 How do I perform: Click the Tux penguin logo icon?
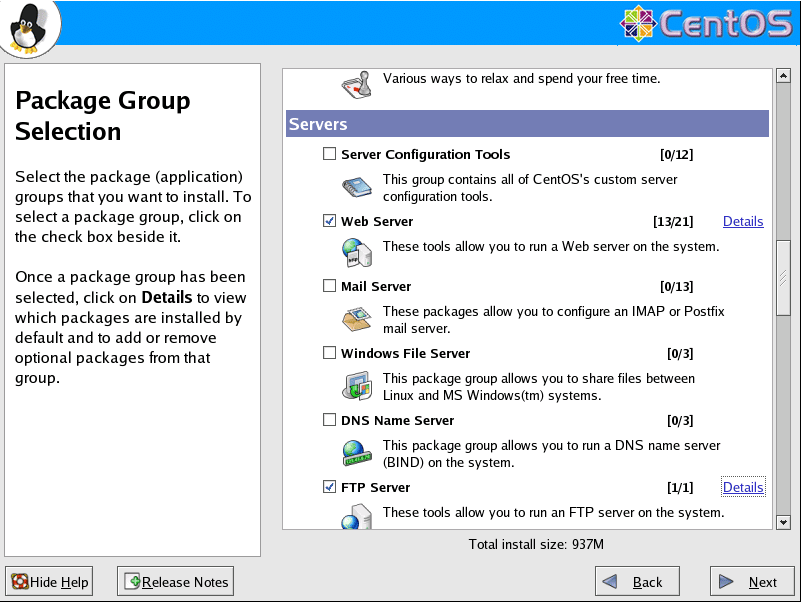tap(28, 28)
